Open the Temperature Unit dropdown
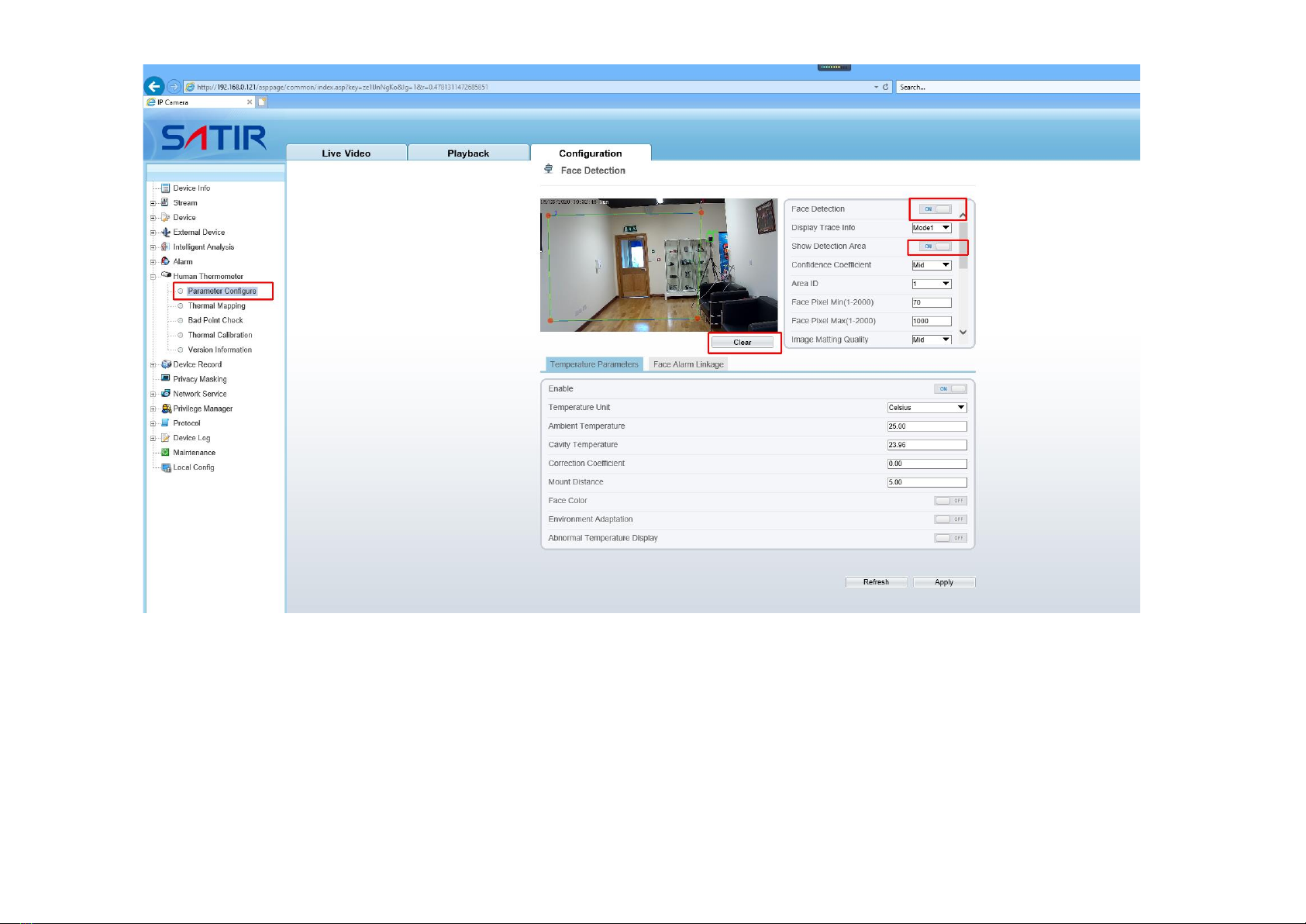This screenshot has width=1306, height=924. 927,408
